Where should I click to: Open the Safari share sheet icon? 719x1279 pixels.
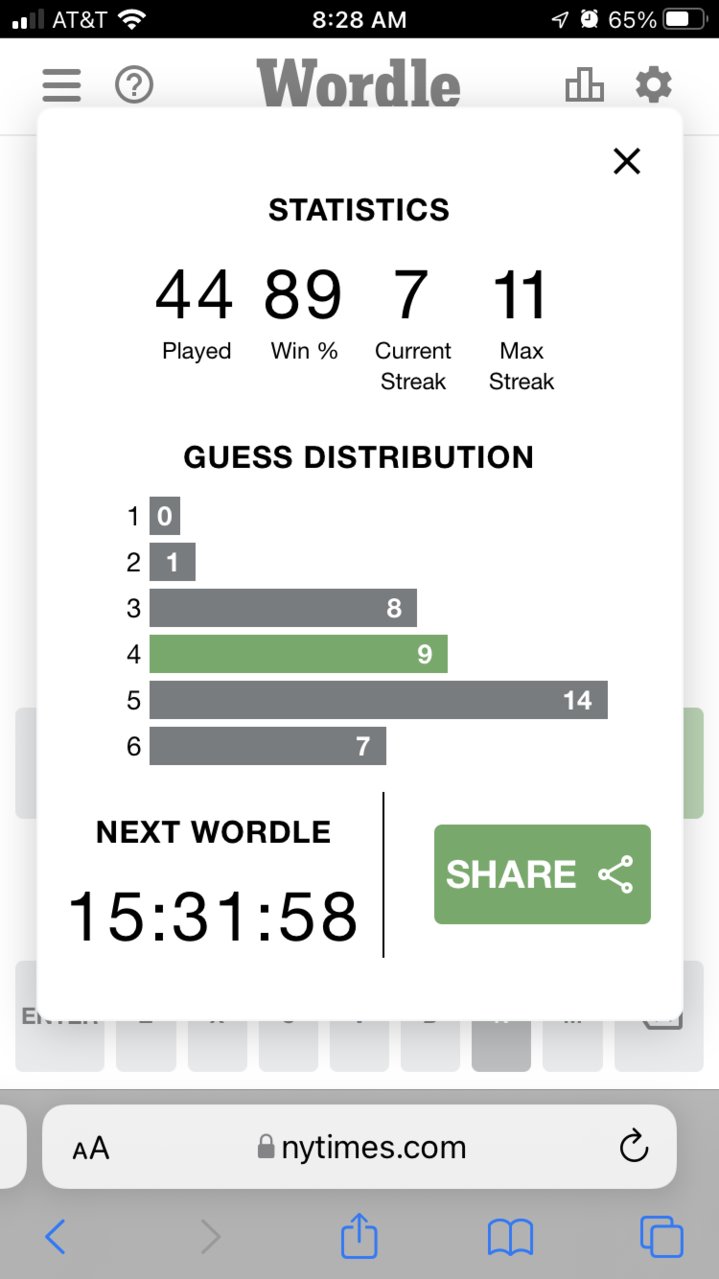coord(359,1236)
